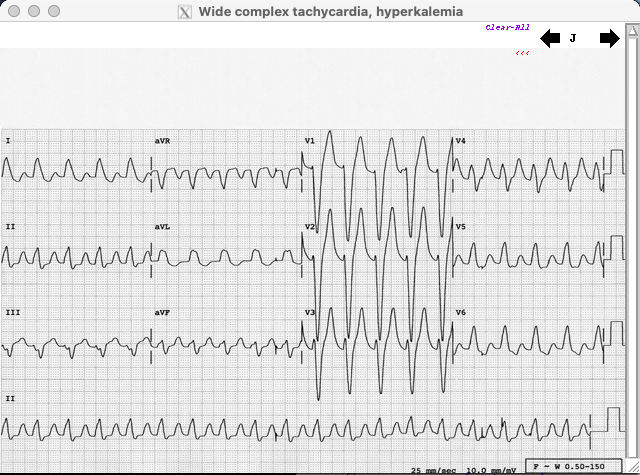
Task: Click the 10.0 mm/mV gain text
Action: [489, 469]
